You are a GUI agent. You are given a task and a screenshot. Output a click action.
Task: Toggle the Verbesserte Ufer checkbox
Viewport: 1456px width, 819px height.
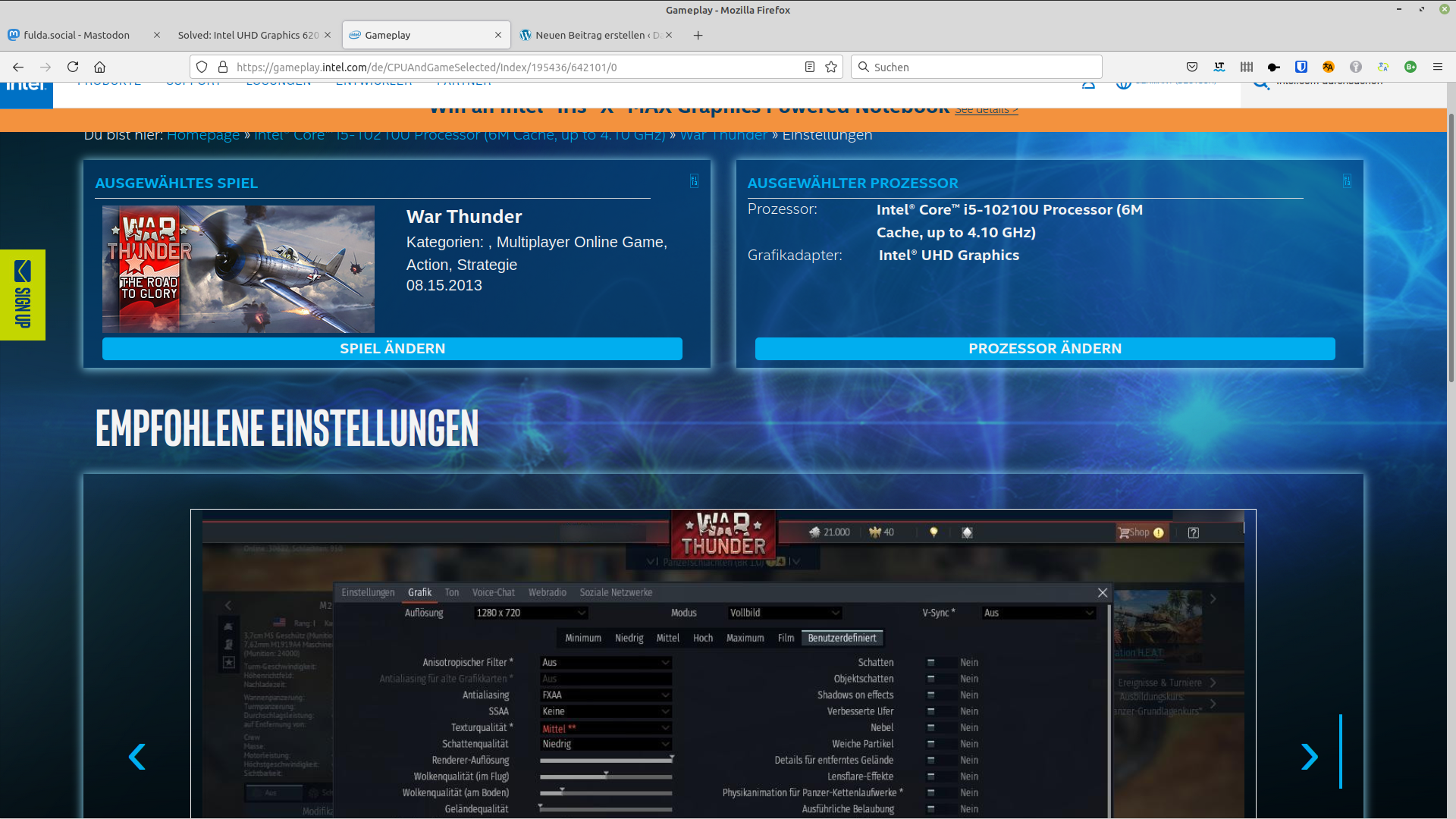coord(930,711)
